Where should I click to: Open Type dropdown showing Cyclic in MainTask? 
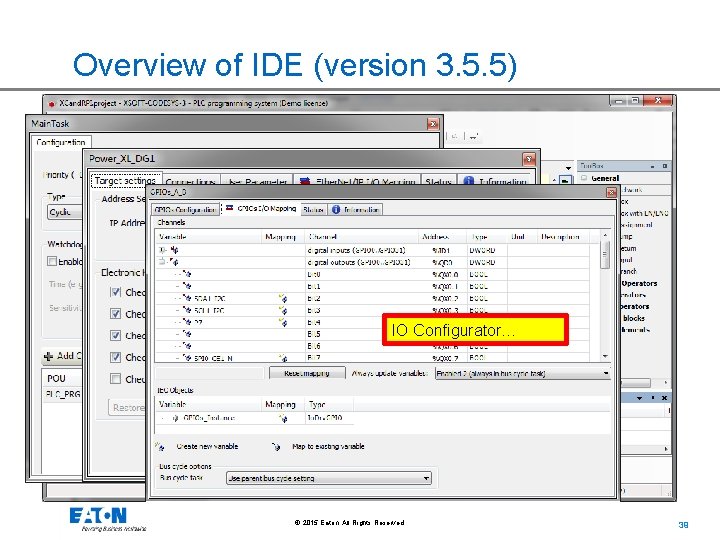[x=65, y=212]
